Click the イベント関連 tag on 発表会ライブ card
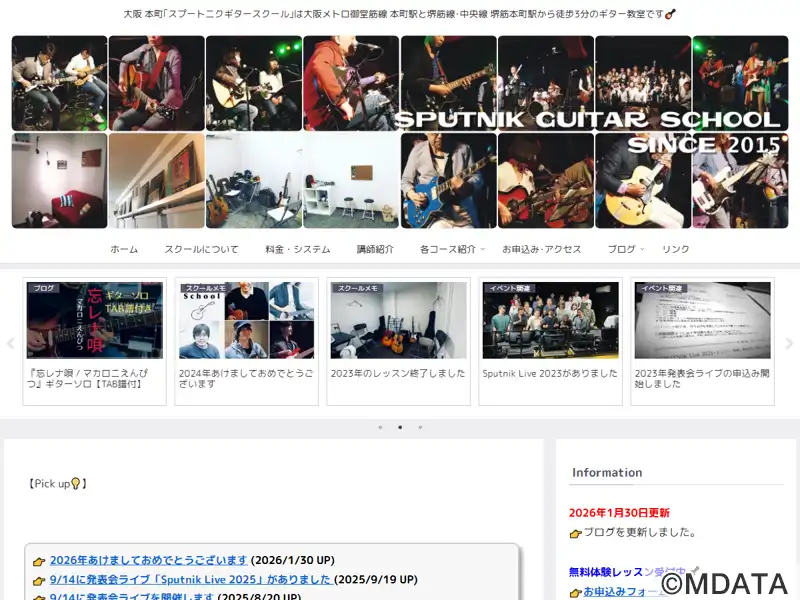 662,288
